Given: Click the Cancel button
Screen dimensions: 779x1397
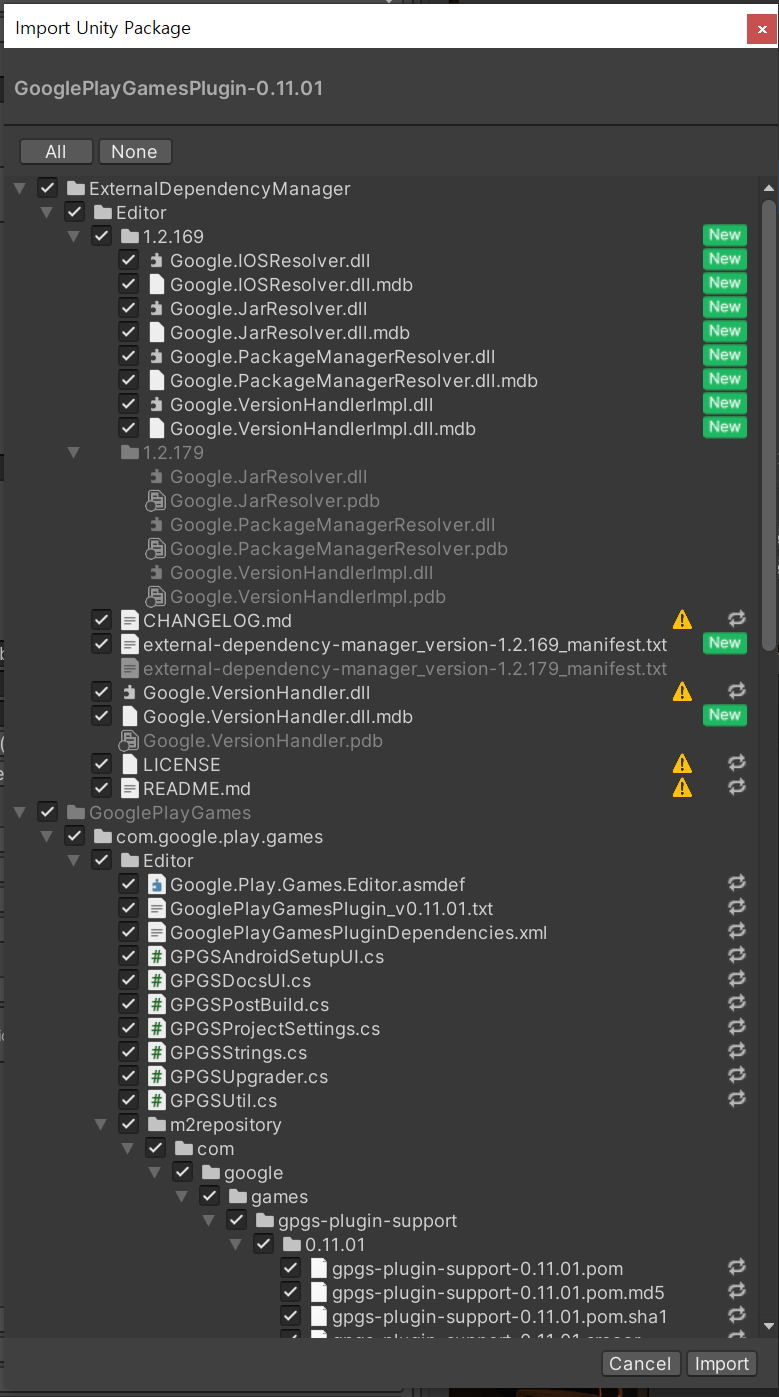Looking at the screenshot, I should point(640,1364).
